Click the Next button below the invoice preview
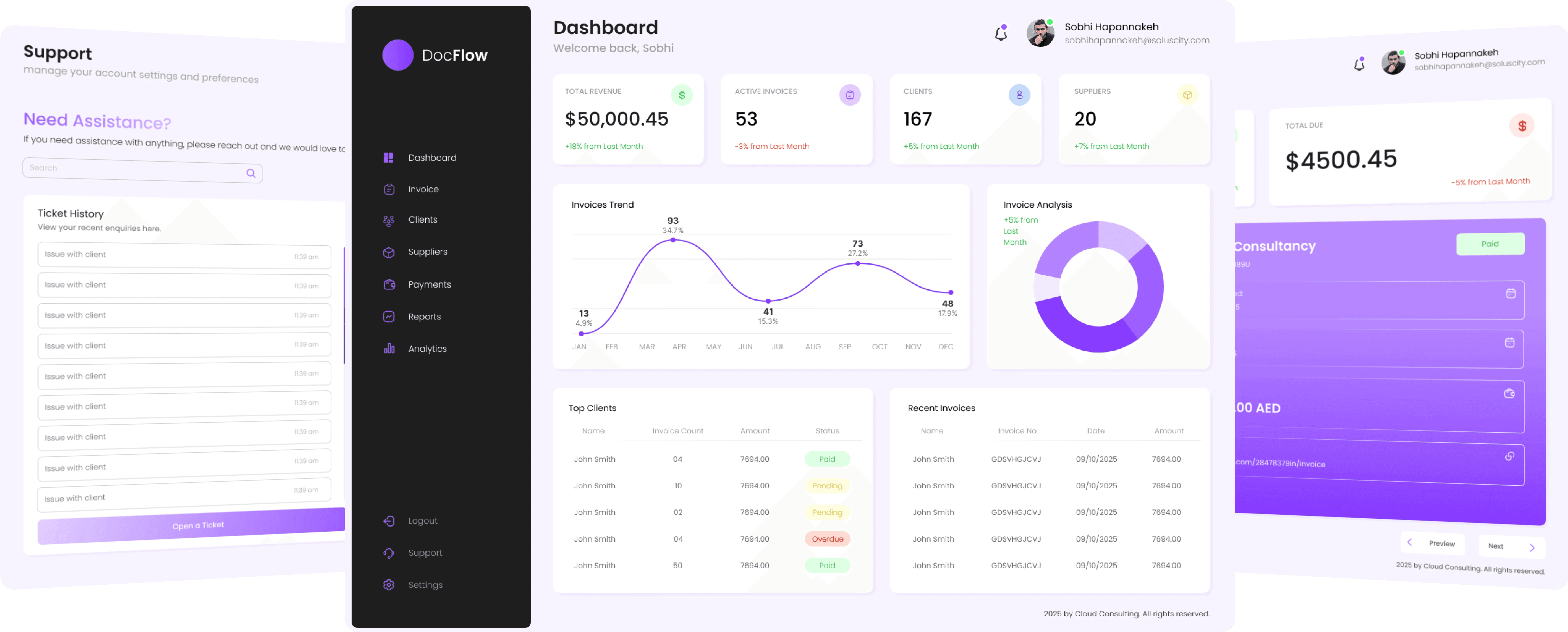 (x=1497, y=546)
